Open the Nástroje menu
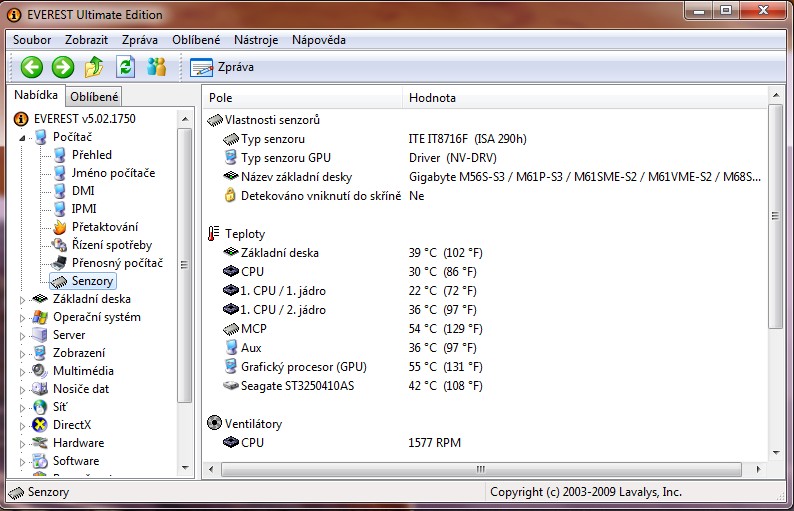794x511 pixels. click(x=256, y=40)
